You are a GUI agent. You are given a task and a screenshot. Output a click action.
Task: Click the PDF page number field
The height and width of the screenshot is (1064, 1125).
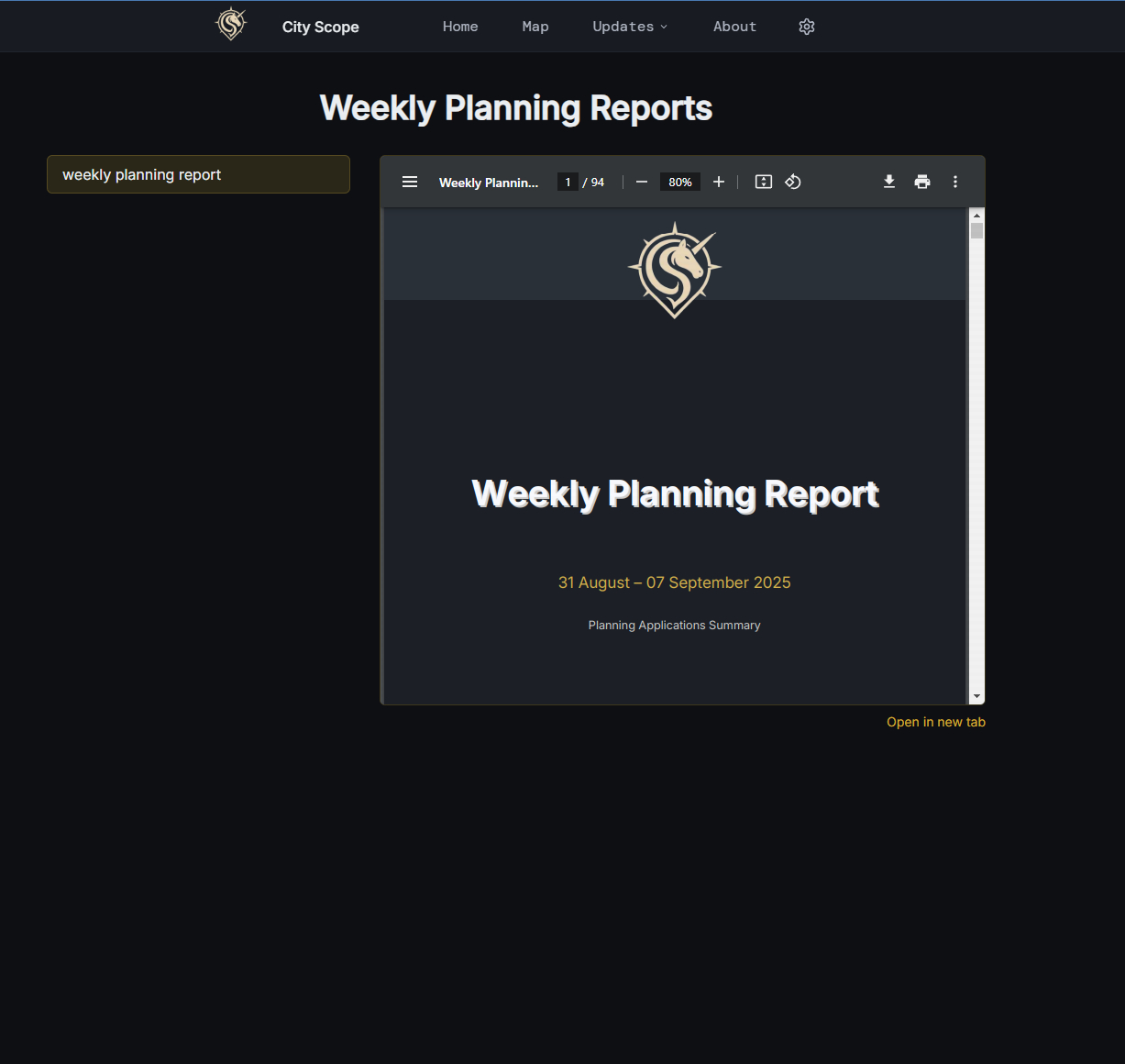tap(568, 182)
